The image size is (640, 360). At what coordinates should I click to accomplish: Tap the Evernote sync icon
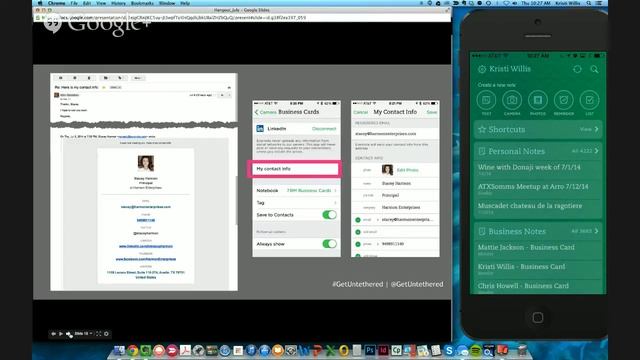[x=577, y=69]
